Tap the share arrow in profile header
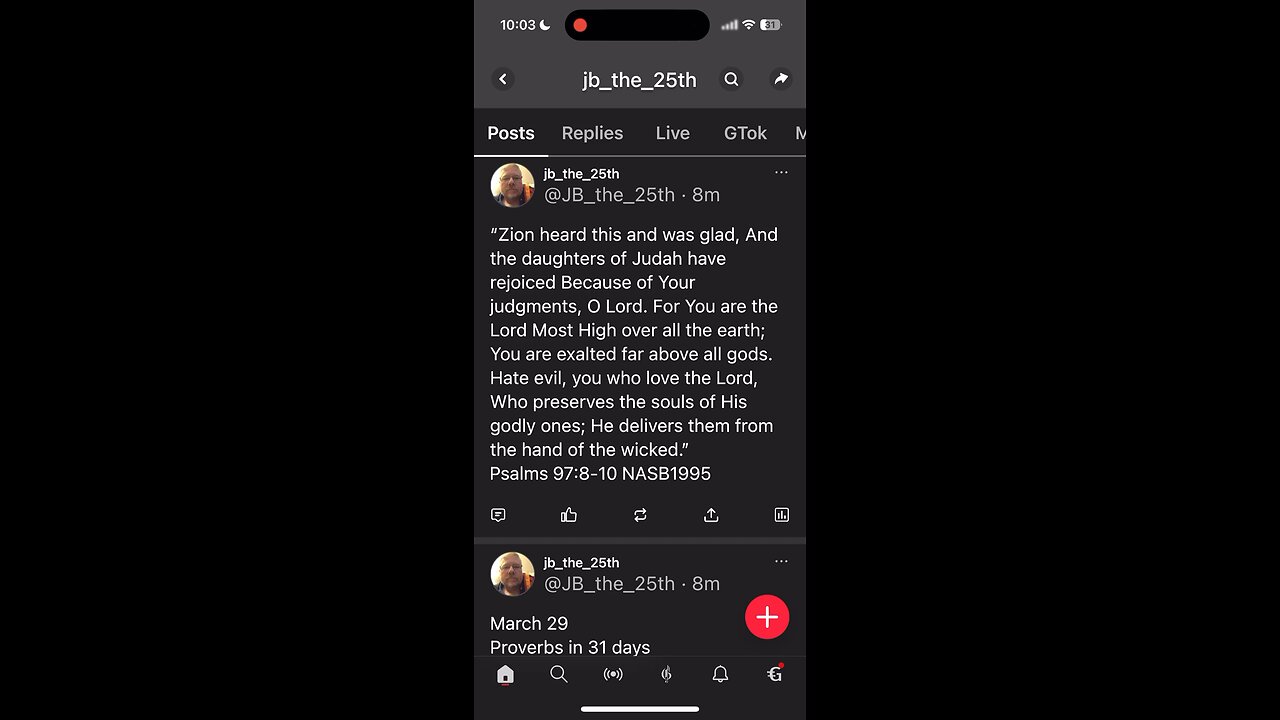The height and width of the screenshot is (720, 1280). click(781, 79)
